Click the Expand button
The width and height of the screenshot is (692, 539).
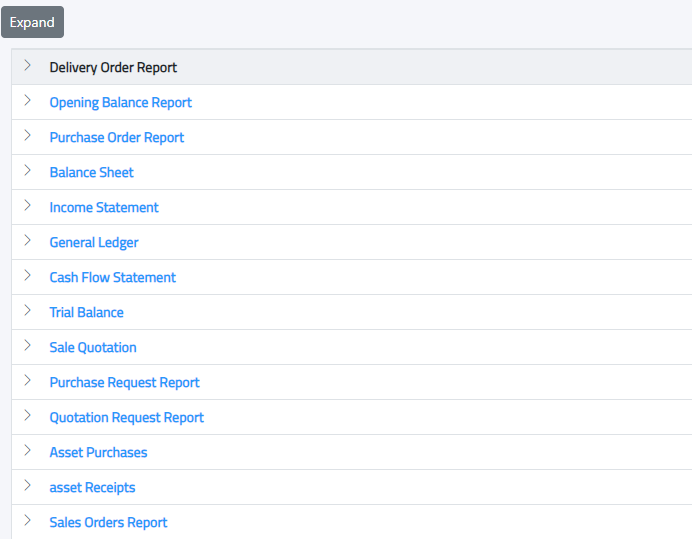coord(32,22)
